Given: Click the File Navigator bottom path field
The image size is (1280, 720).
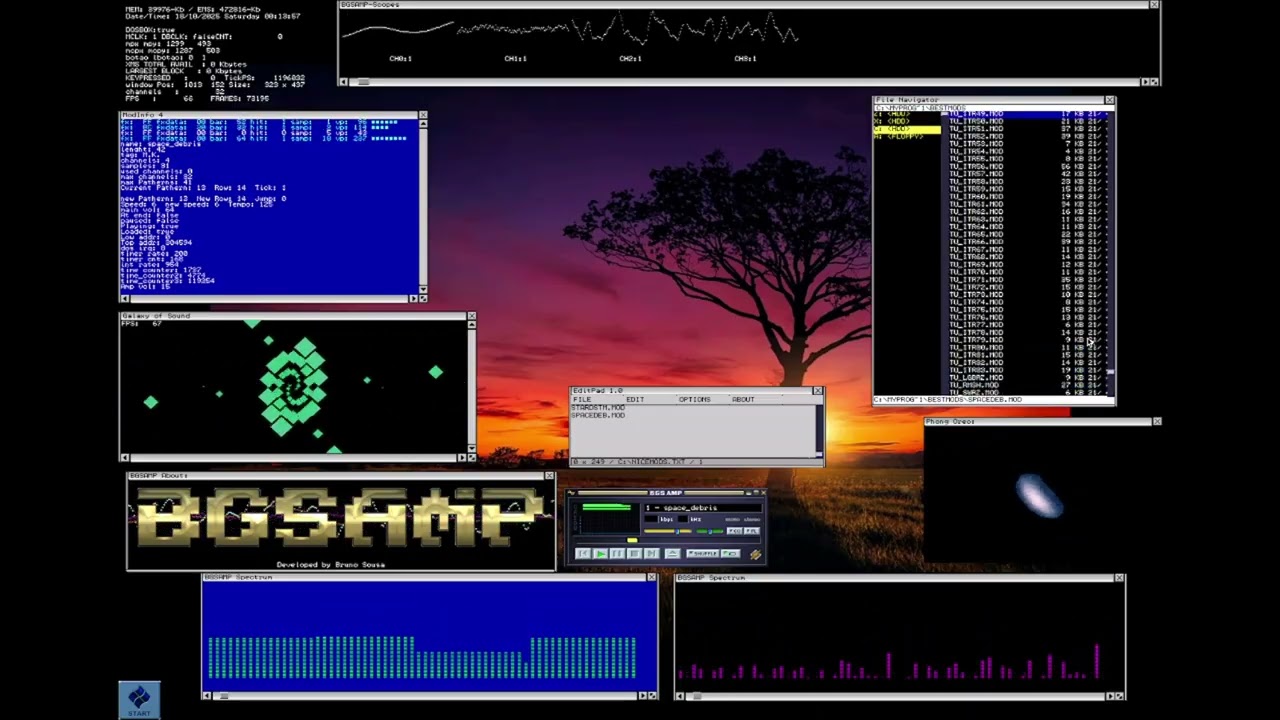Looking at the screenshot, I should coord(993,400).
